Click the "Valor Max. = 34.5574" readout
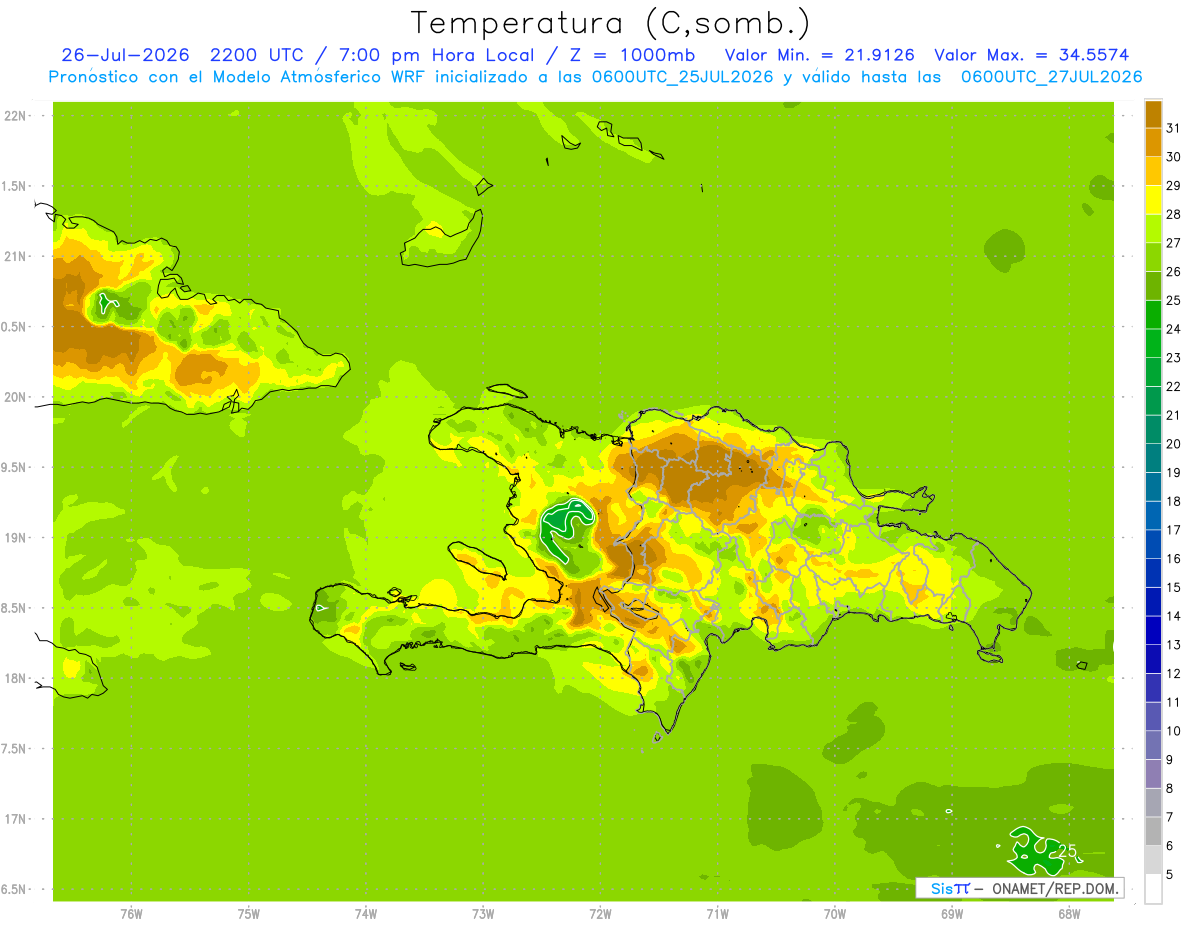 point(1032,55)
